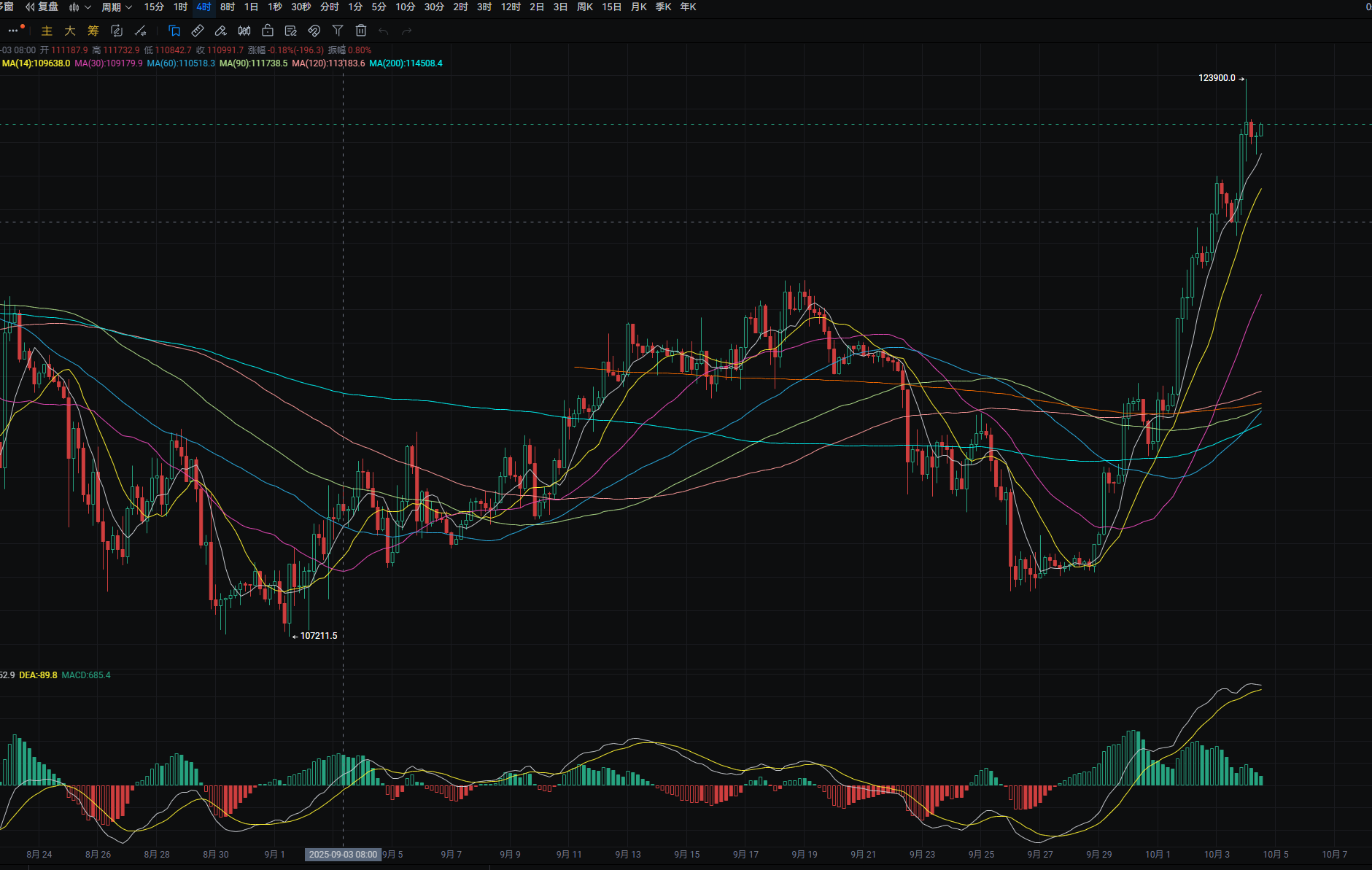Click the MA(200) indicator label
1372x870 pixels.
click(406, 63)
